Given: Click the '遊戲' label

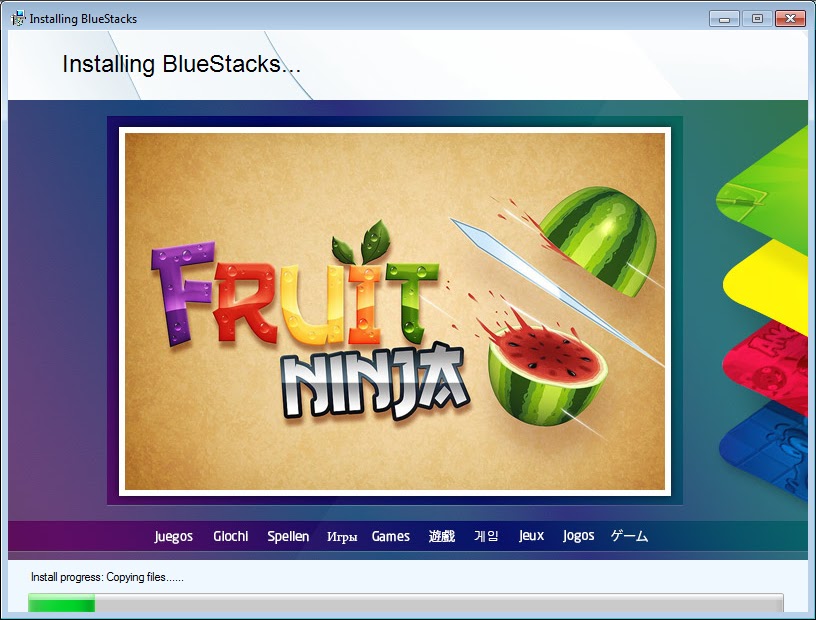Looking at the screenshot, I should (442, 536).
